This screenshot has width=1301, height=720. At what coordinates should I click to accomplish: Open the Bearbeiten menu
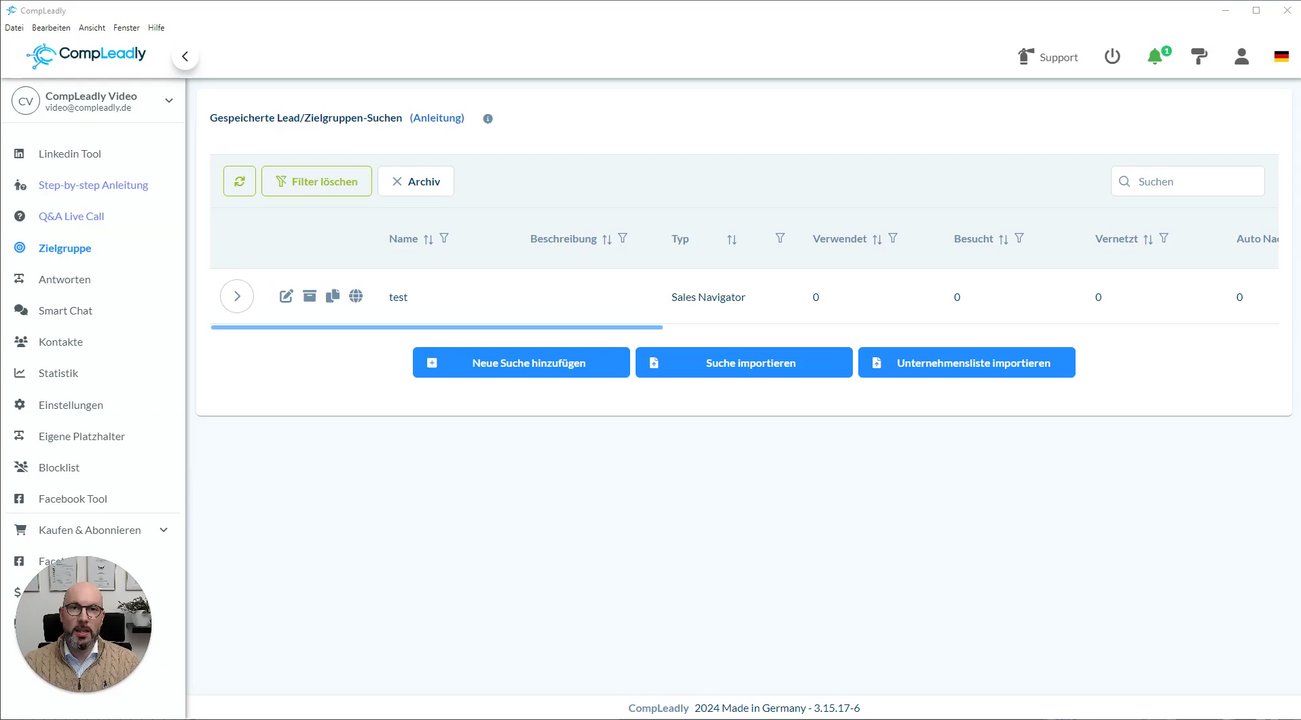(x=51, y=28)
